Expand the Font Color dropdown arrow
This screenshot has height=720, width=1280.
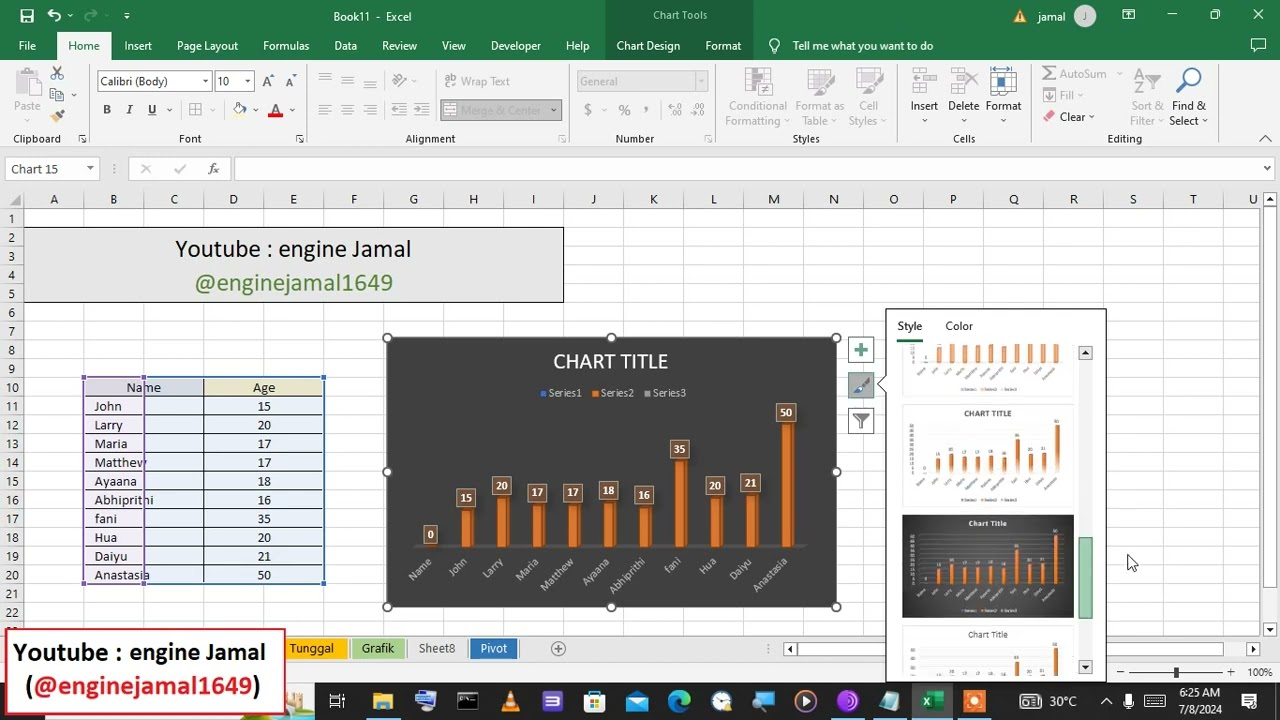pos(292,110)
